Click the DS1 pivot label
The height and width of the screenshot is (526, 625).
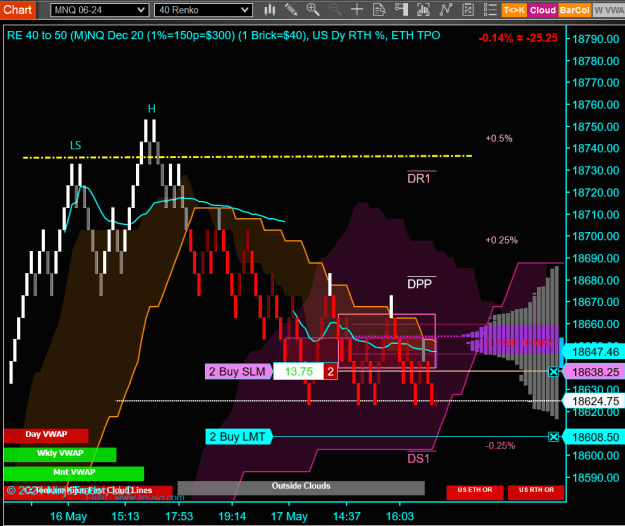click(419, 458)
